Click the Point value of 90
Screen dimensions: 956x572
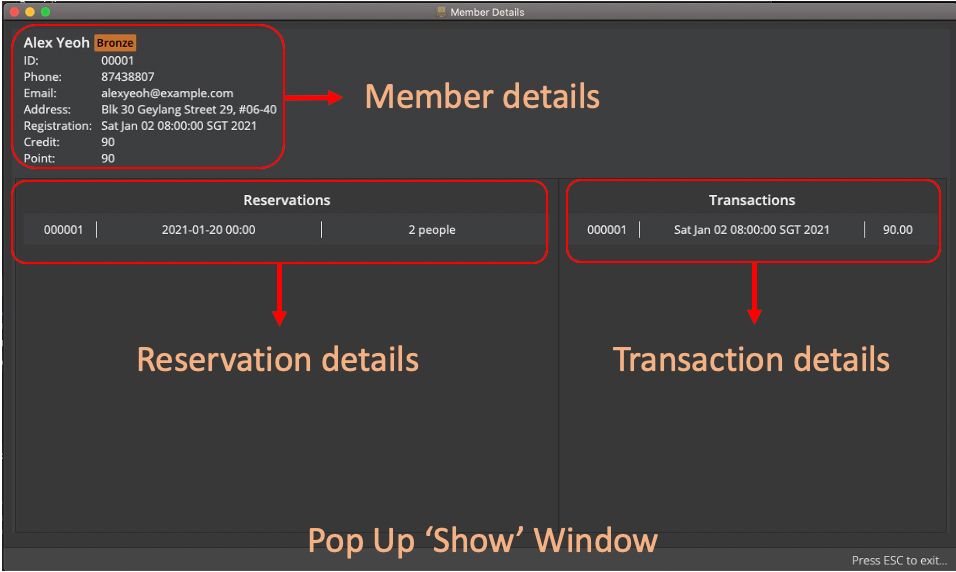pos(108,159)
